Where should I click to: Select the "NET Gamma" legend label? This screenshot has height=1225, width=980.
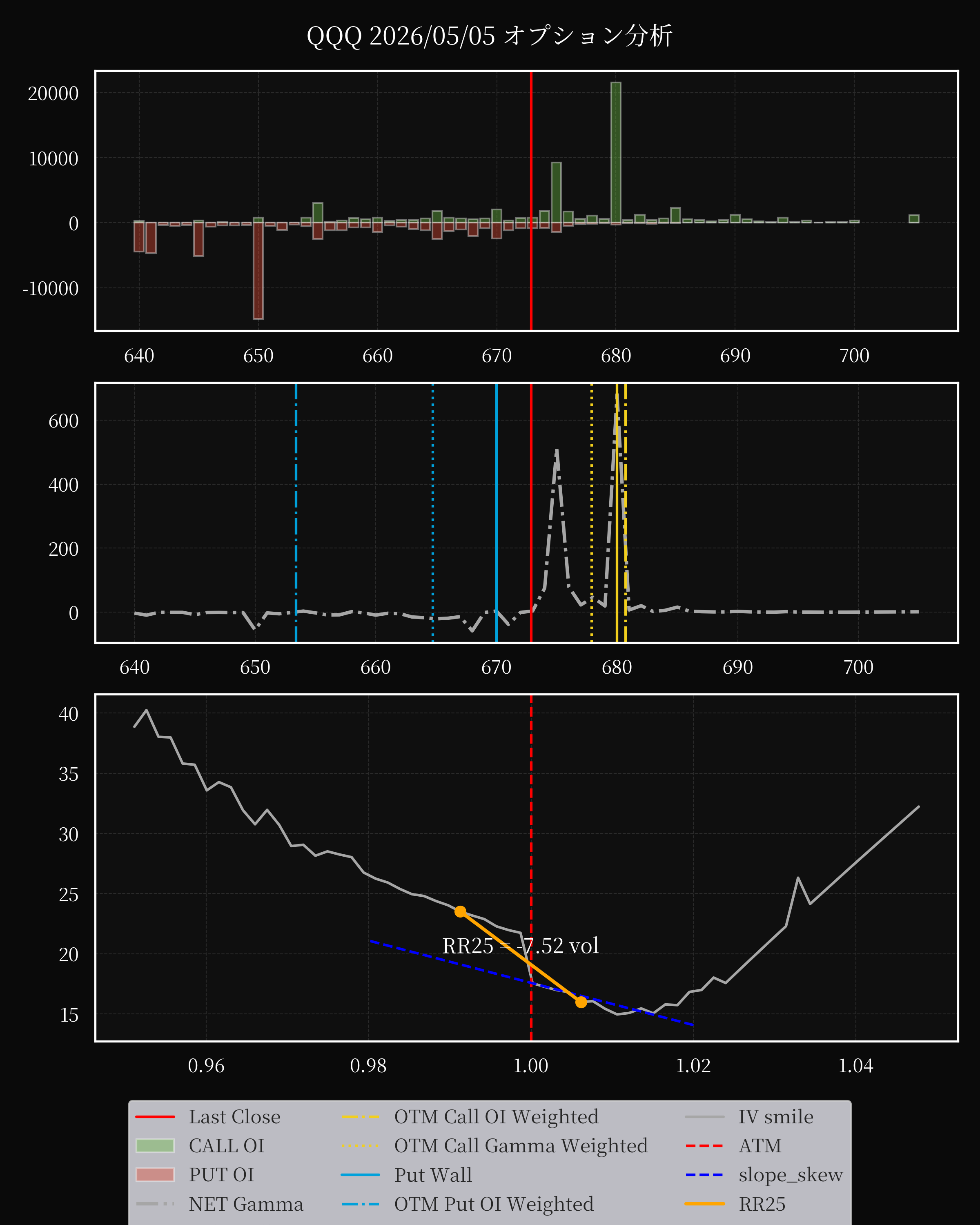(246, 1204)
